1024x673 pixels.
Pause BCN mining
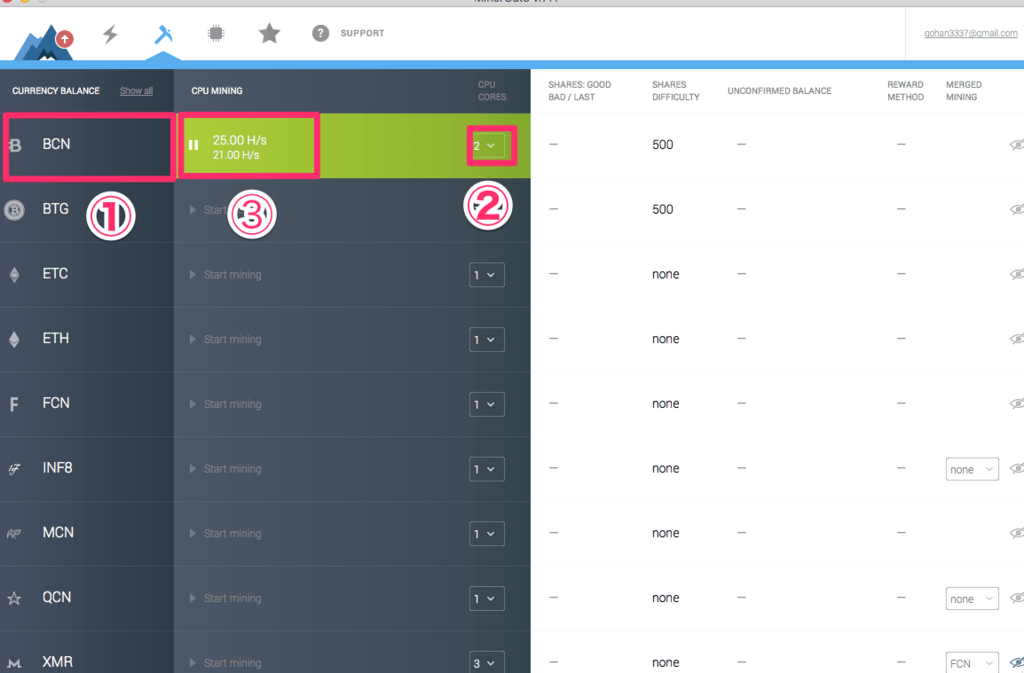click(193, 145)
